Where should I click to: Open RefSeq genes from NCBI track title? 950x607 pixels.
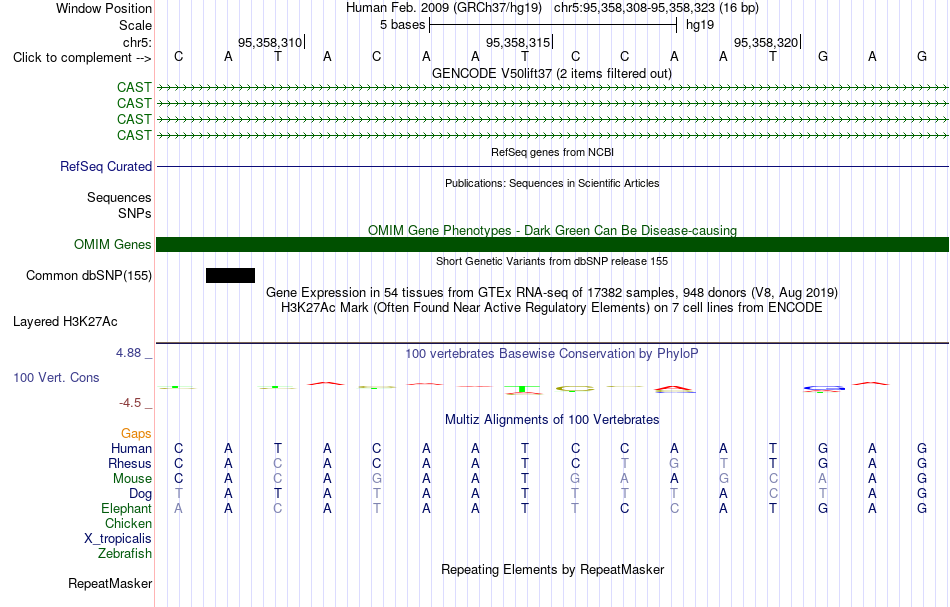click(x=552, y=152)
